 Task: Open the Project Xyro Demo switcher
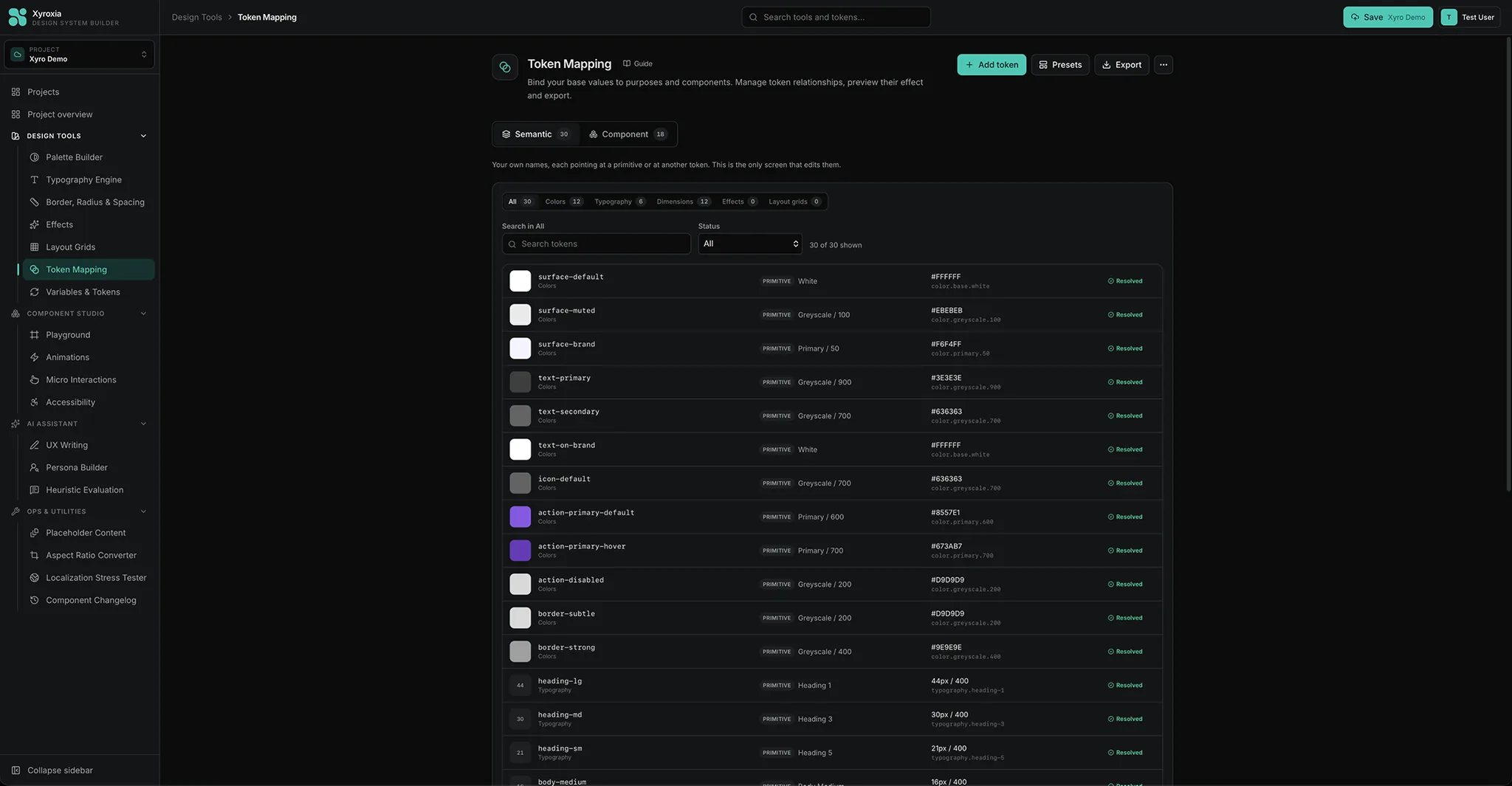(x=80, y=55)
